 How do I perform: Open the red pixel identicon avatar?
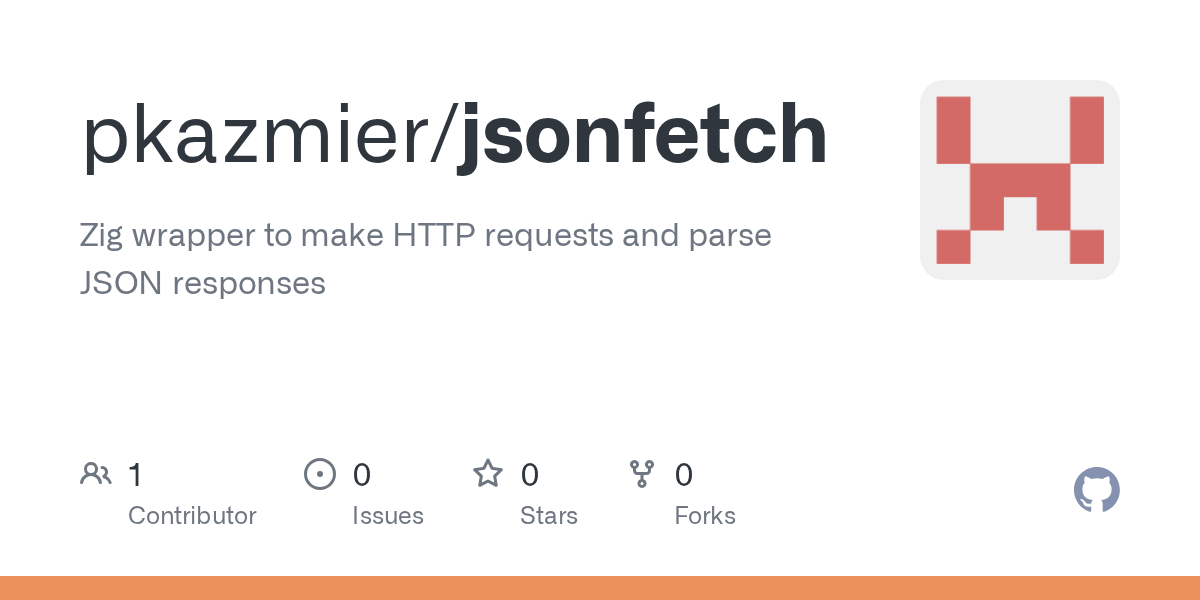pos(1019,180)
